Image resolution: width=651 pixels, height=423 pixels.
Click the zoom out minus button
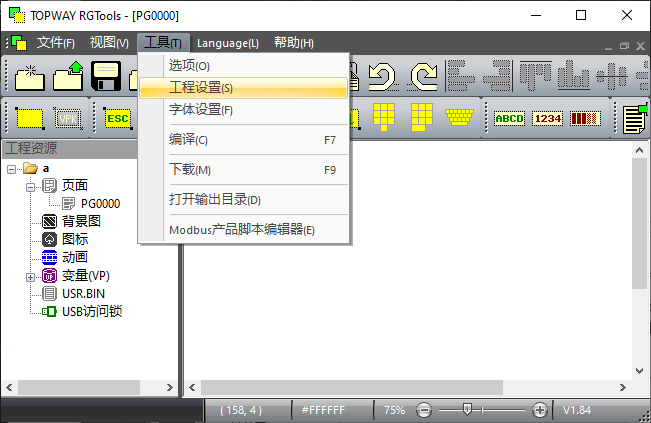tap(424, 411)
